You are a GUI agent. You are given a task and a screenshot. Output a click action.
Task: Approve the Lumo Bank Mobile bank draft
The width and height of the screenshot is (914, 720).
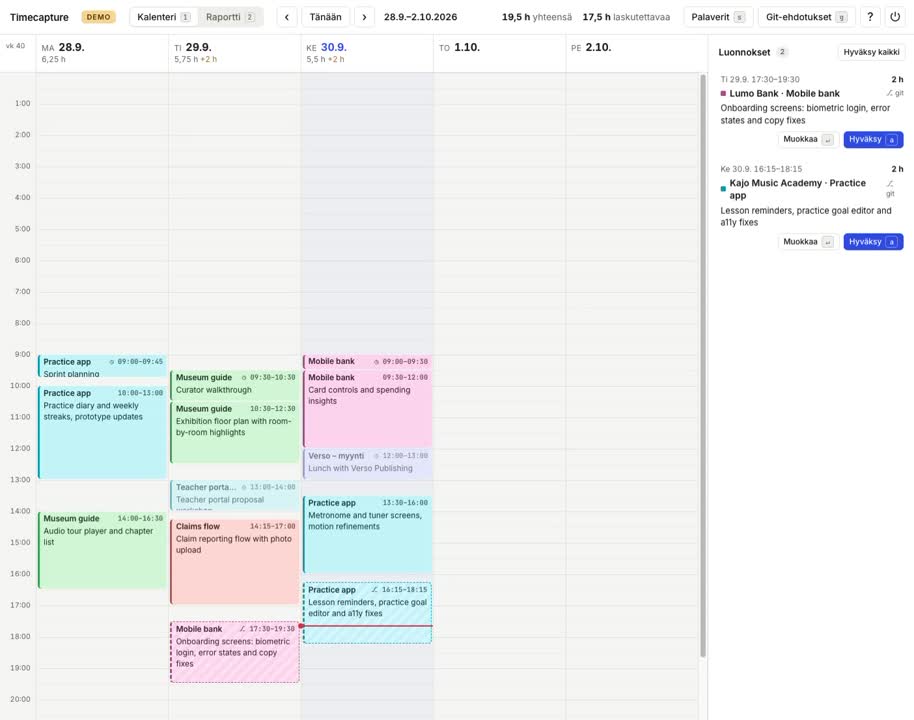pyautogui.click(x=873, y=139)
